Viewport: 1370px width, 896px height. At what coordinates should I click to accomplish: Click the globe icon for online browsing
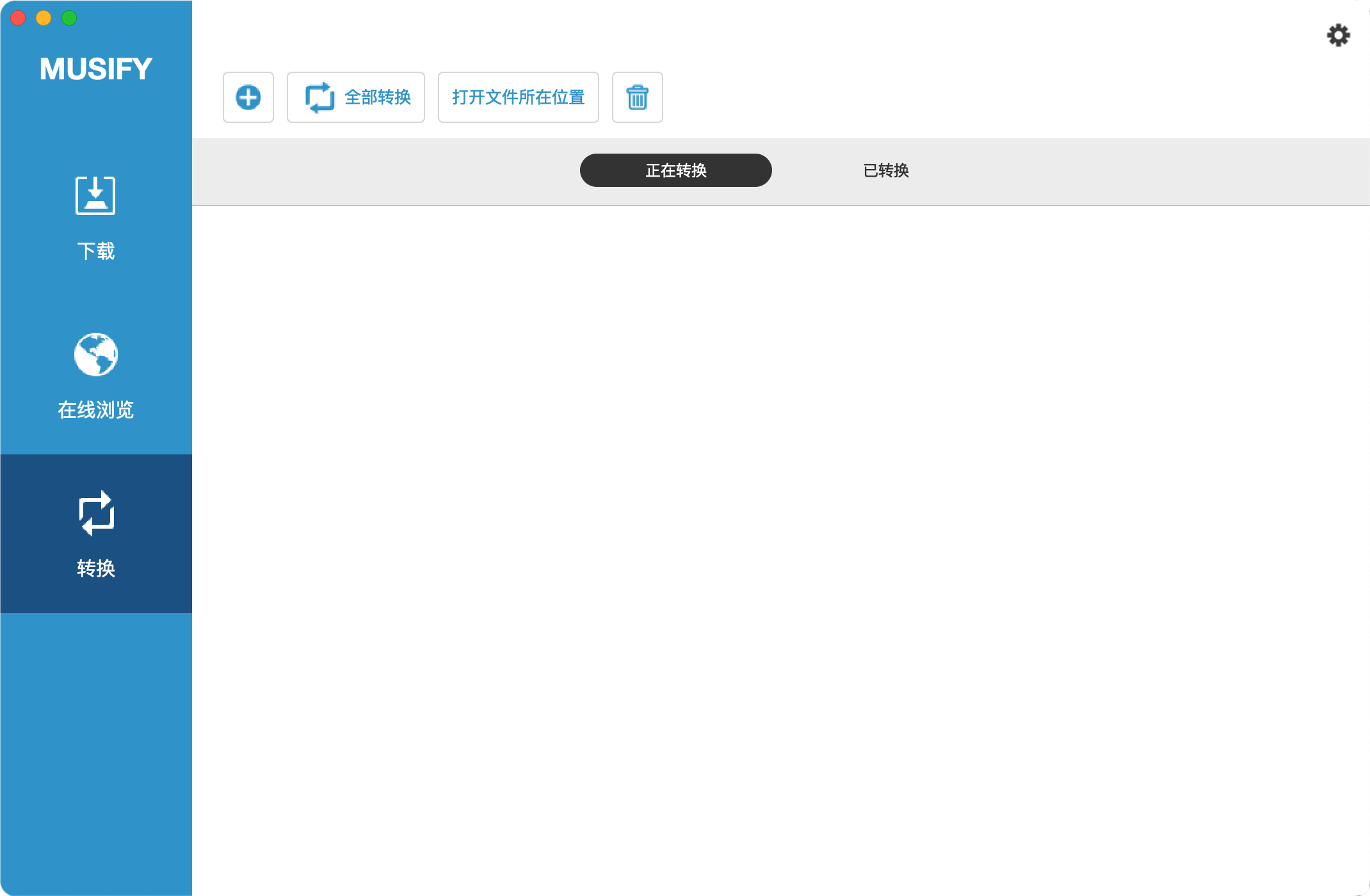pos(95,355)
